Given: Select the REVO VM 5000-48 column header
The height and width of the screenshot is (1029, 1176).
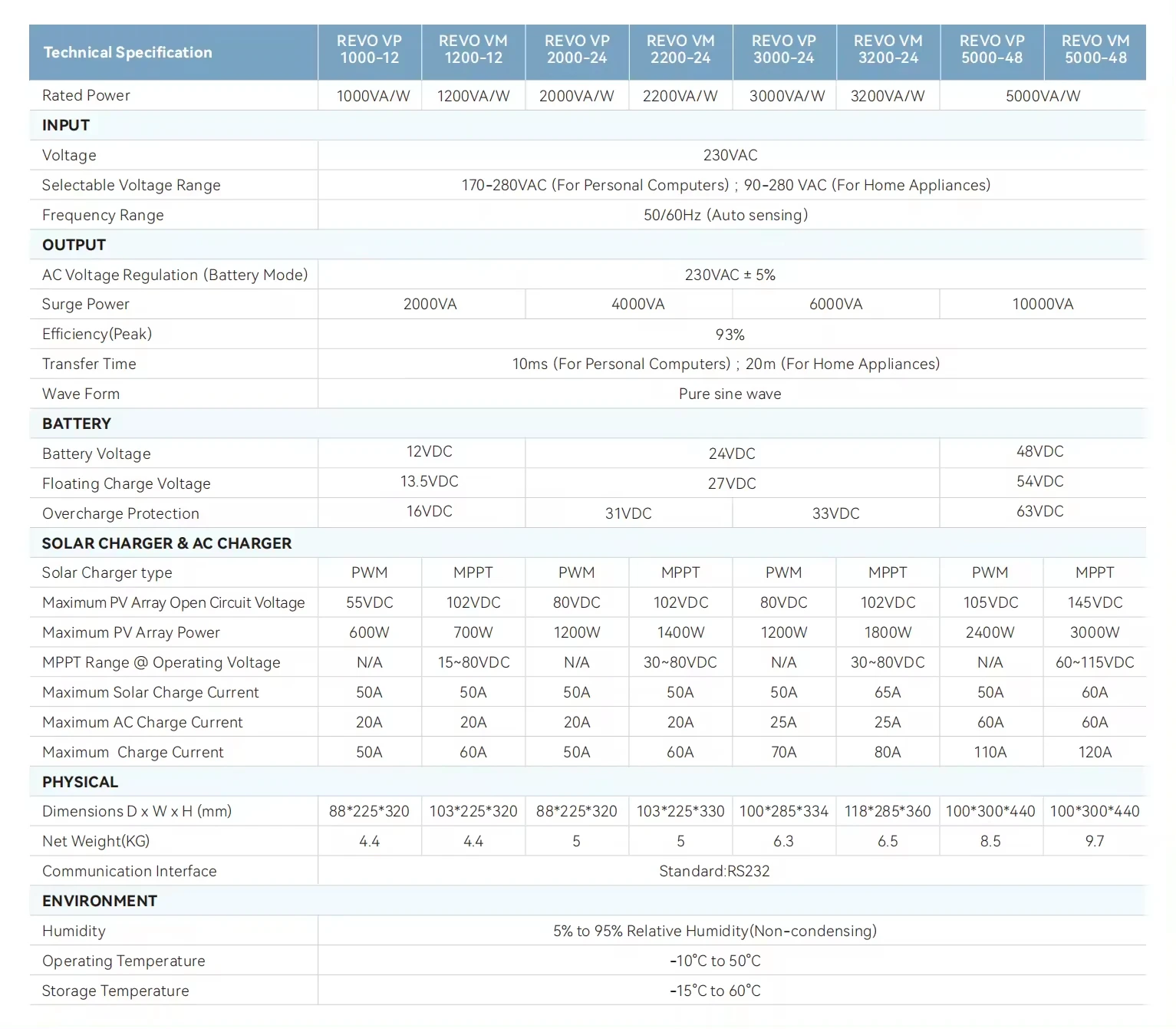Looking at the screenshot, I should click(x=1095, y=50).
